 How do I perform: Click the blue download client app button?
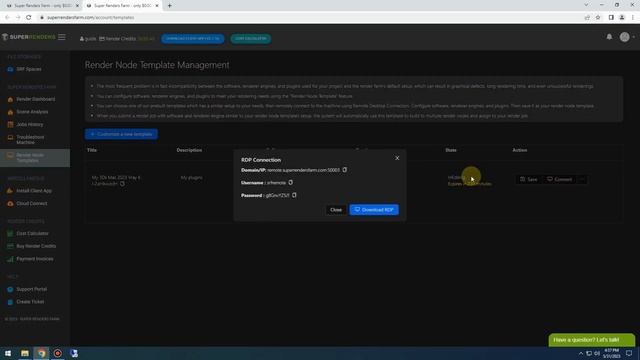click(193, 38)
